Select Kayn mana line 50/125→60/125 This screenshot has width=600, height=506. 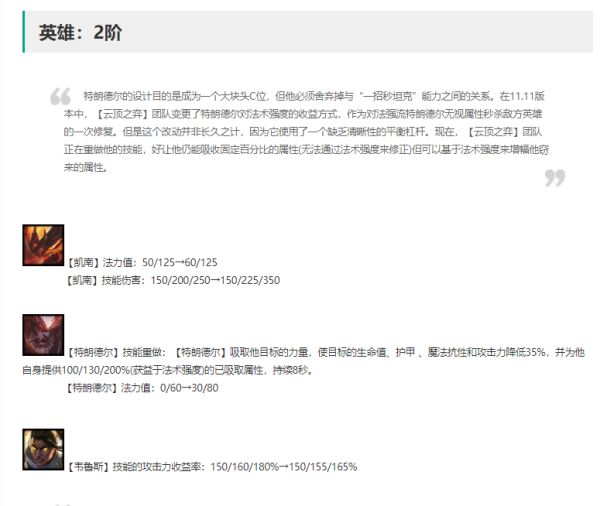click(142, 262)
